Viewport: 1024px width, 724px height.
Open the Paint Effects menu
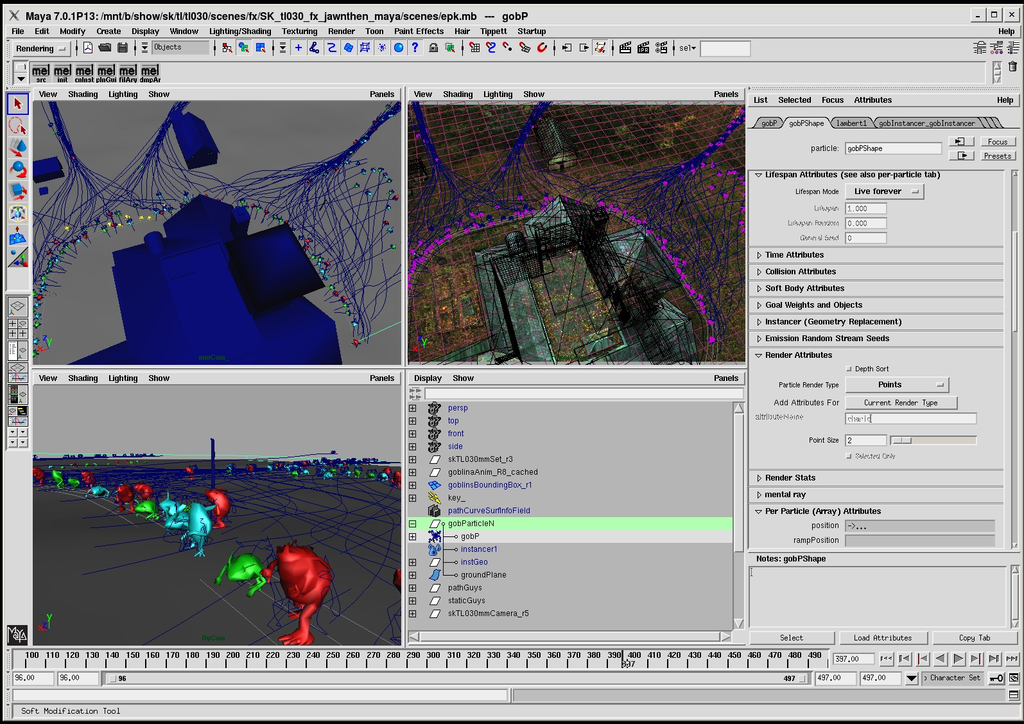tap(418, 31)
